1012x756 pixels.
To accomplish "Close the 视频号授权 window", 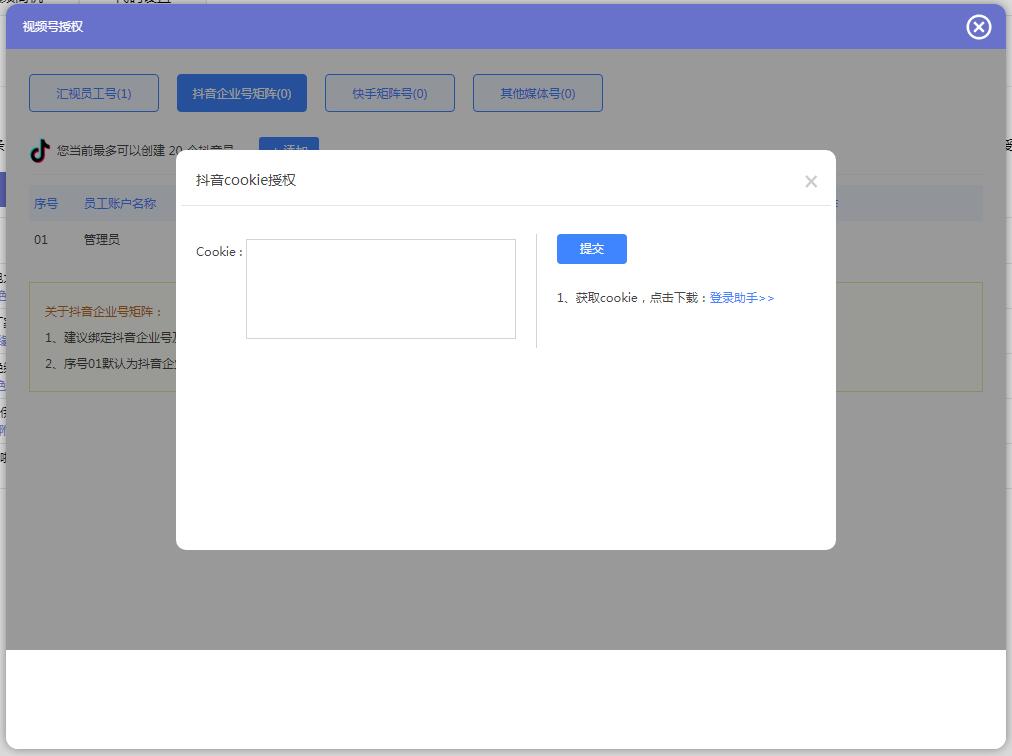I will pos(978,27).
